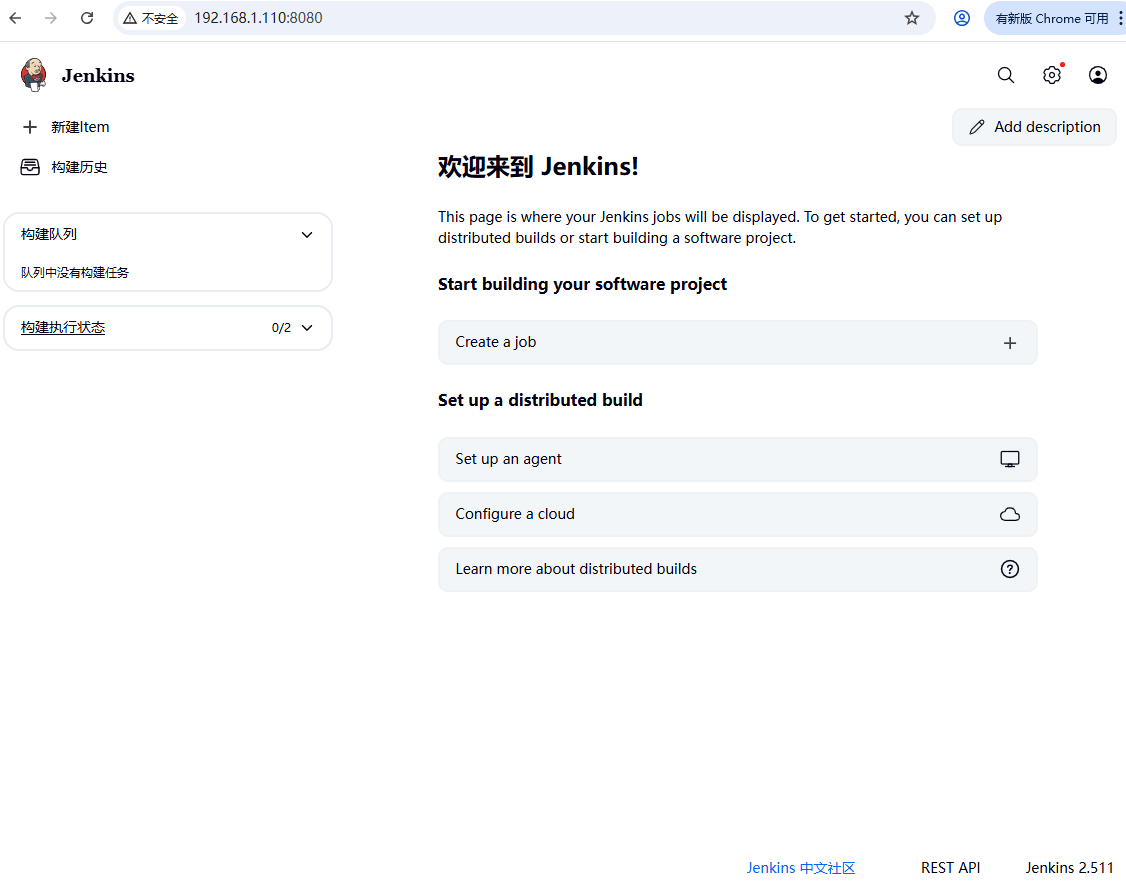Open Manage Jenkins gear icon
The width and height of the screenshot is (1126, 889).
point(1051,75)
